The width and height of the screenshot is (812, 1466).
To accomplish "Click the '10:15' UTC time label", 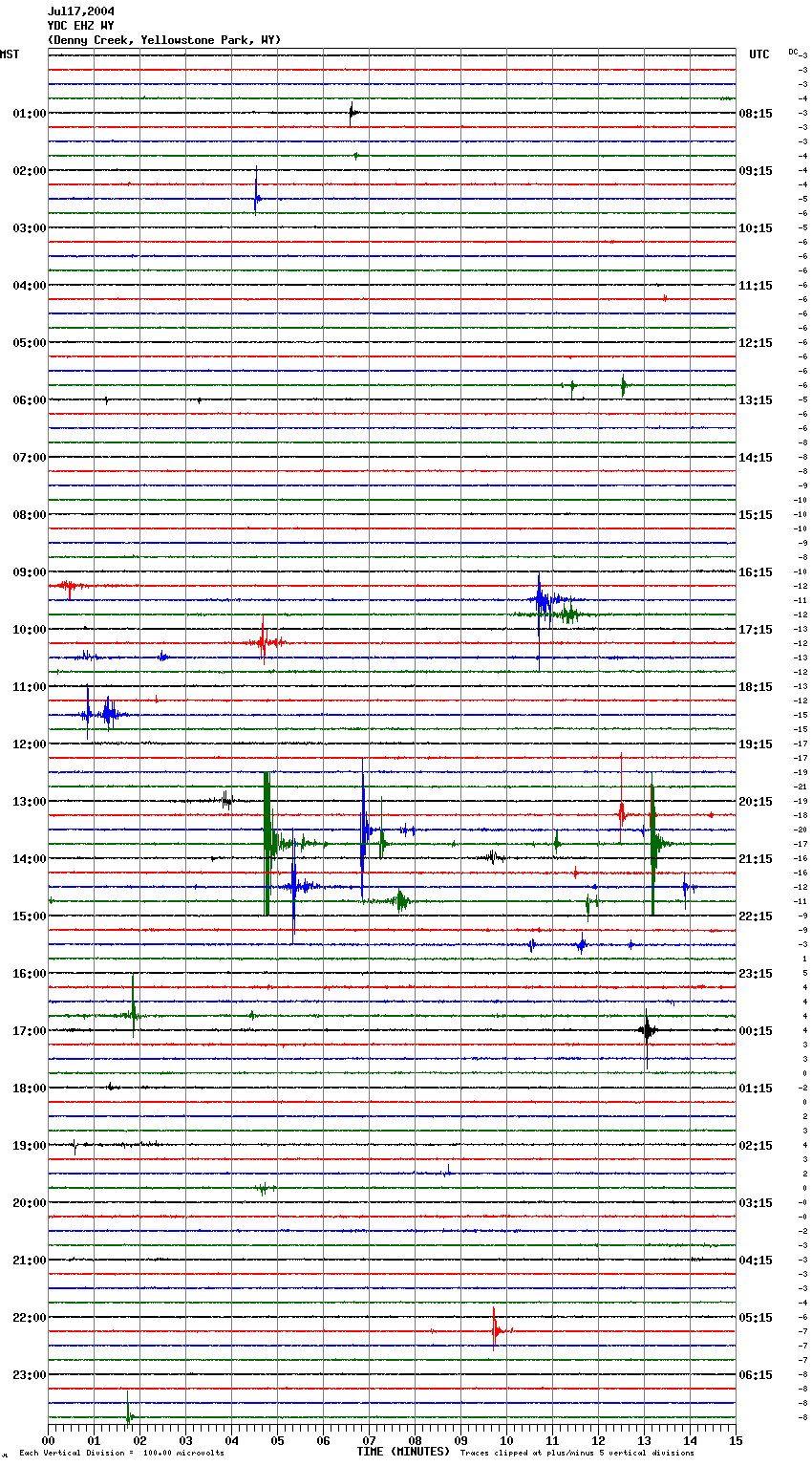I will pos(756,228).
